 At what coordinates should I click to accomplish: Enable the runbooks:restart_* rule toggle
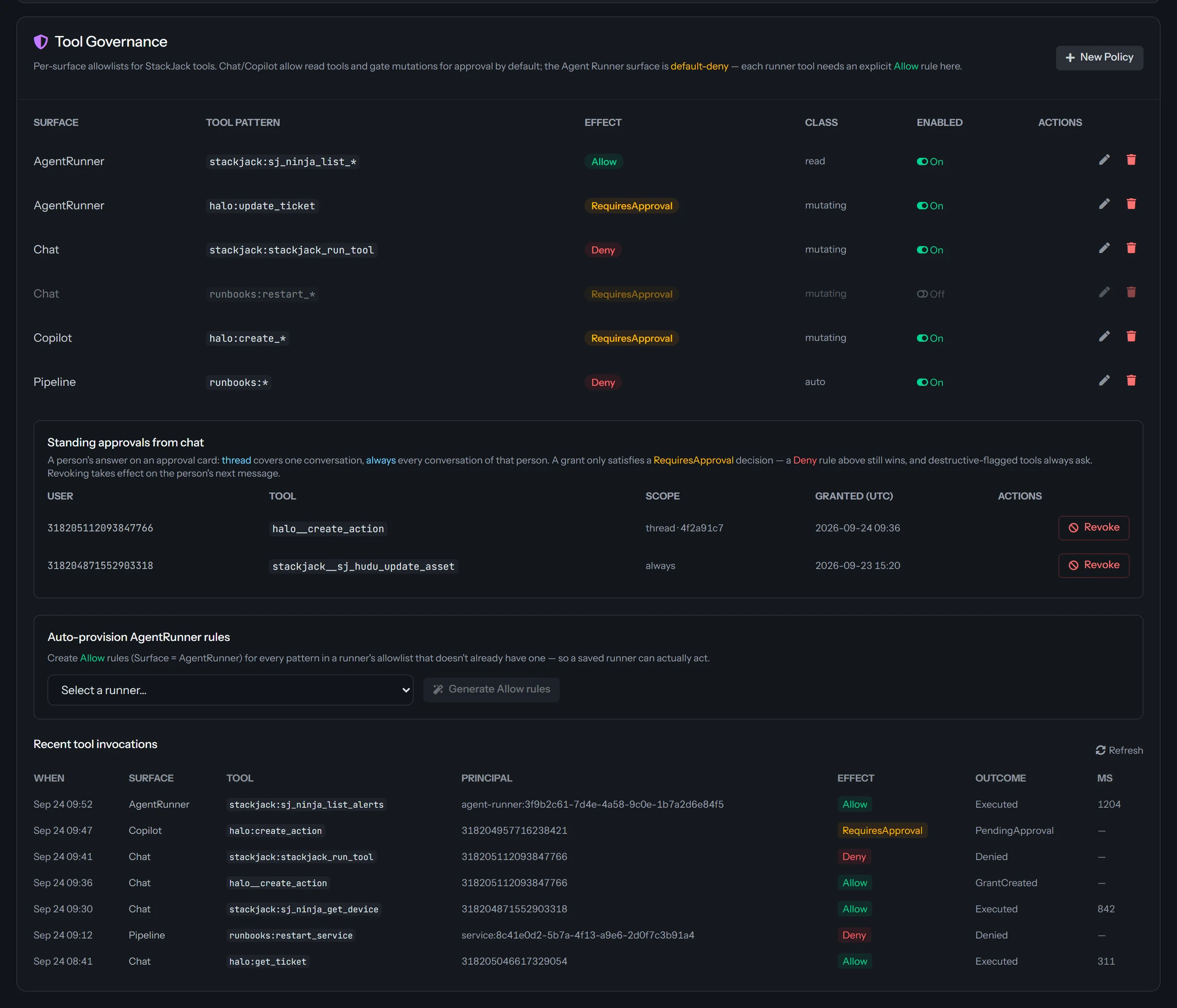930,294
